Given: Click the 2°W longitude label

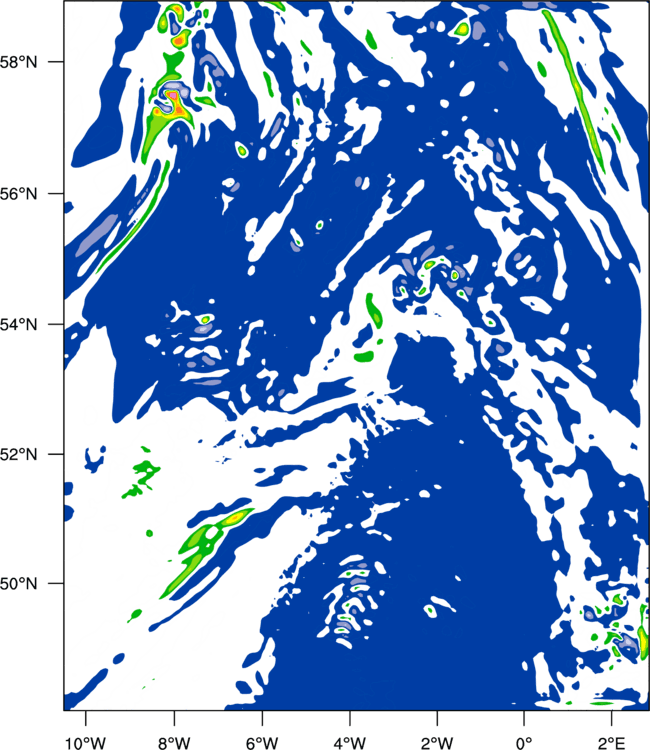Looking at the screenshot, I should click(437, 743).
